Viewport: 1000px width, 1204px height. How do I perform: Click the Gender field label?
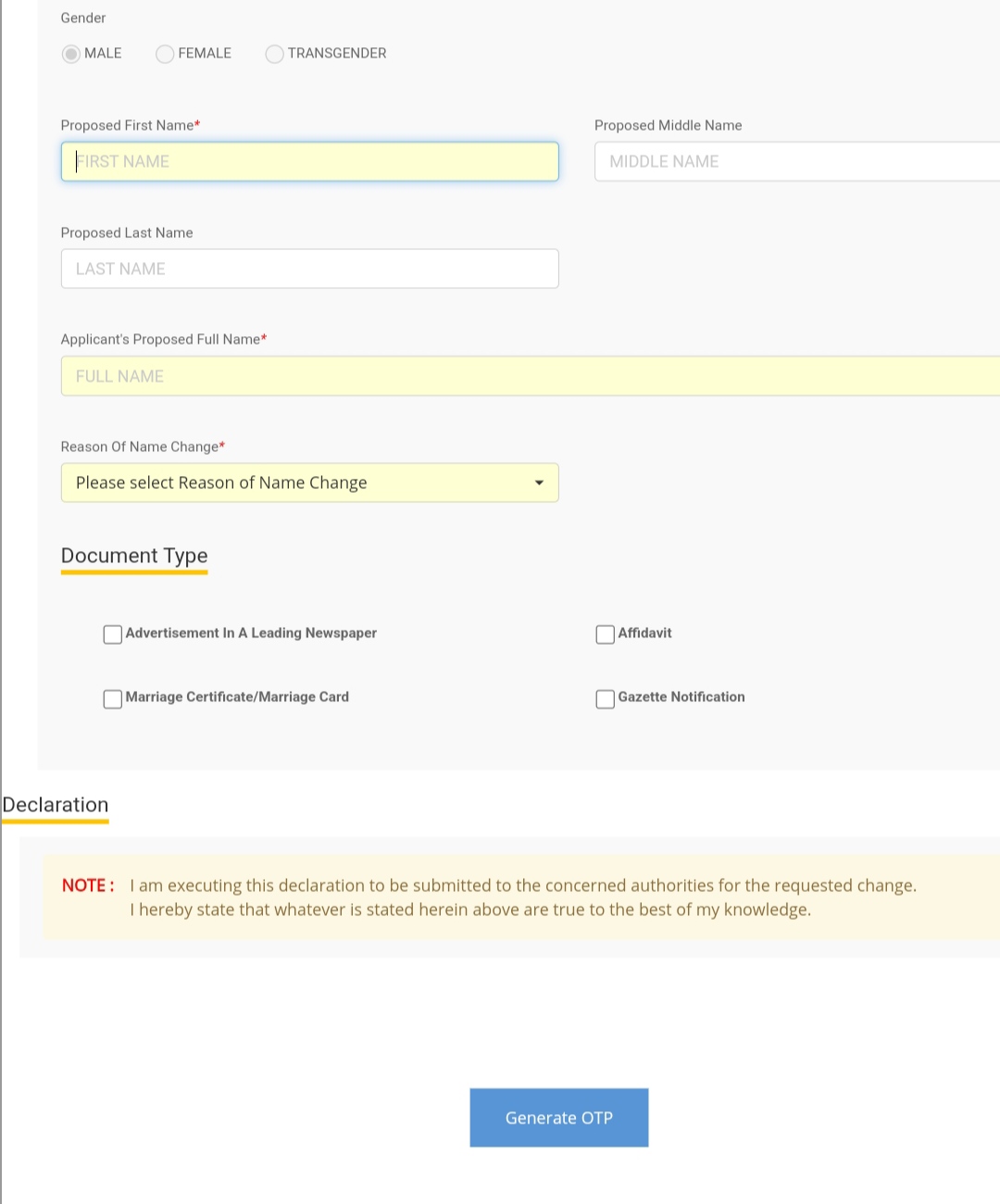(83, 18)
